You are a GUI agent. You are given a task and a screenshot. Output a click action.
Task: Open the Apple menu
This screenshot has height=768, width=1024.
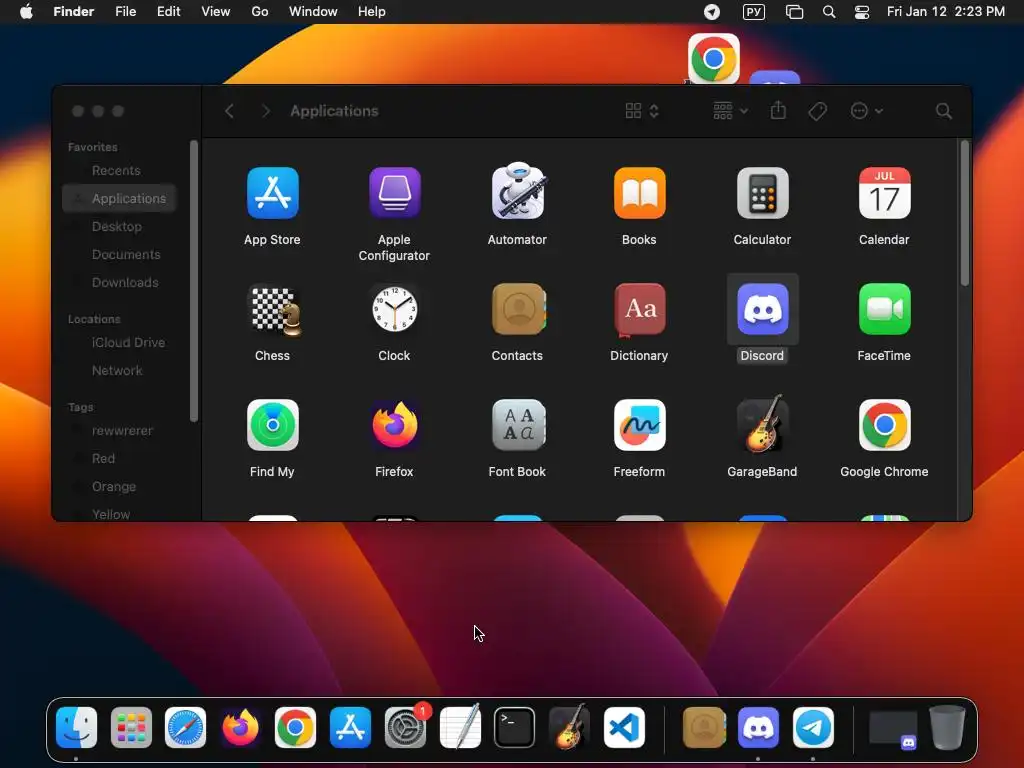pyautogui.click(x=26, y=11)
